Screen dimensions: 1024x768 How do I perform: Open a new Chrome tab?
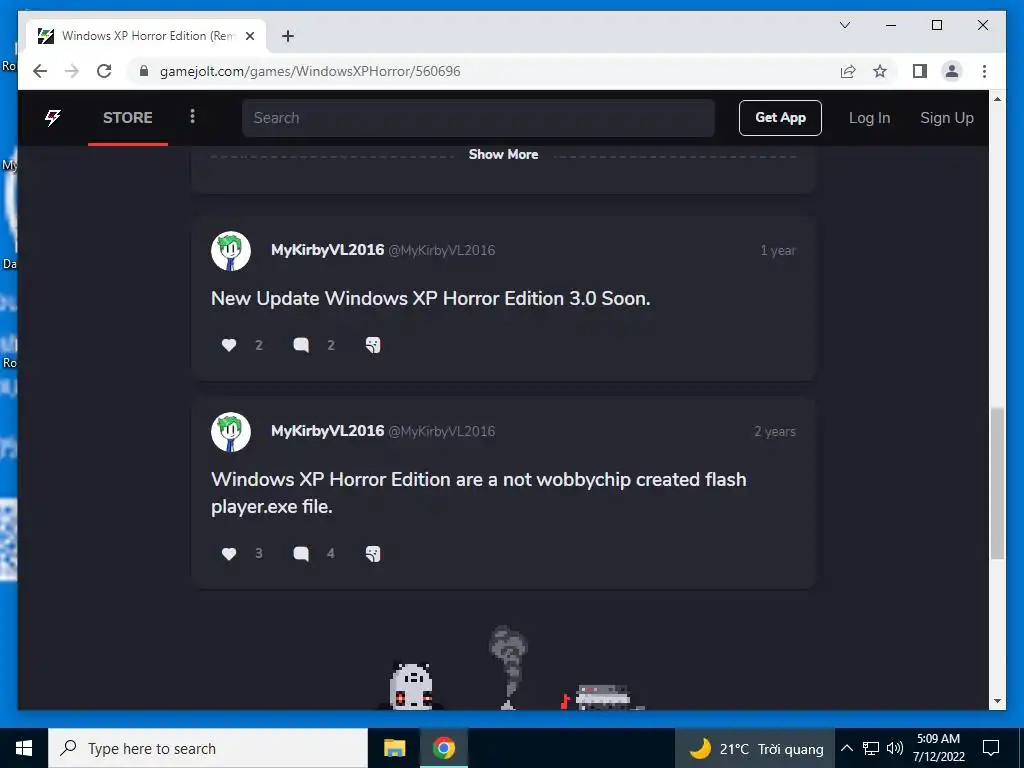(x=287, y=36)
